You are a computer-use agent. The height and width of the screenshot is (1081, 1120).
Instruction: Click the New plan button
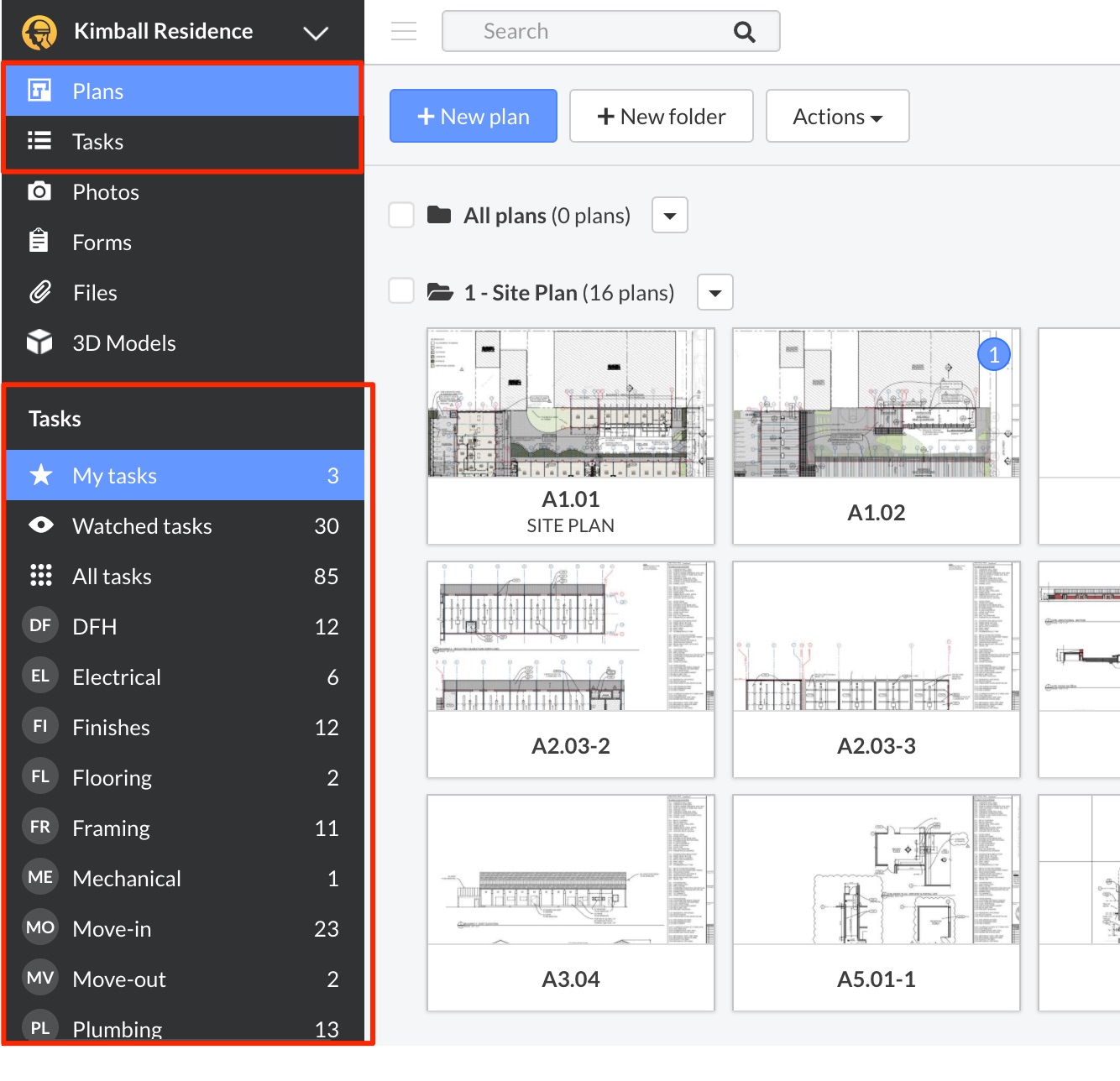coord(474,117)
